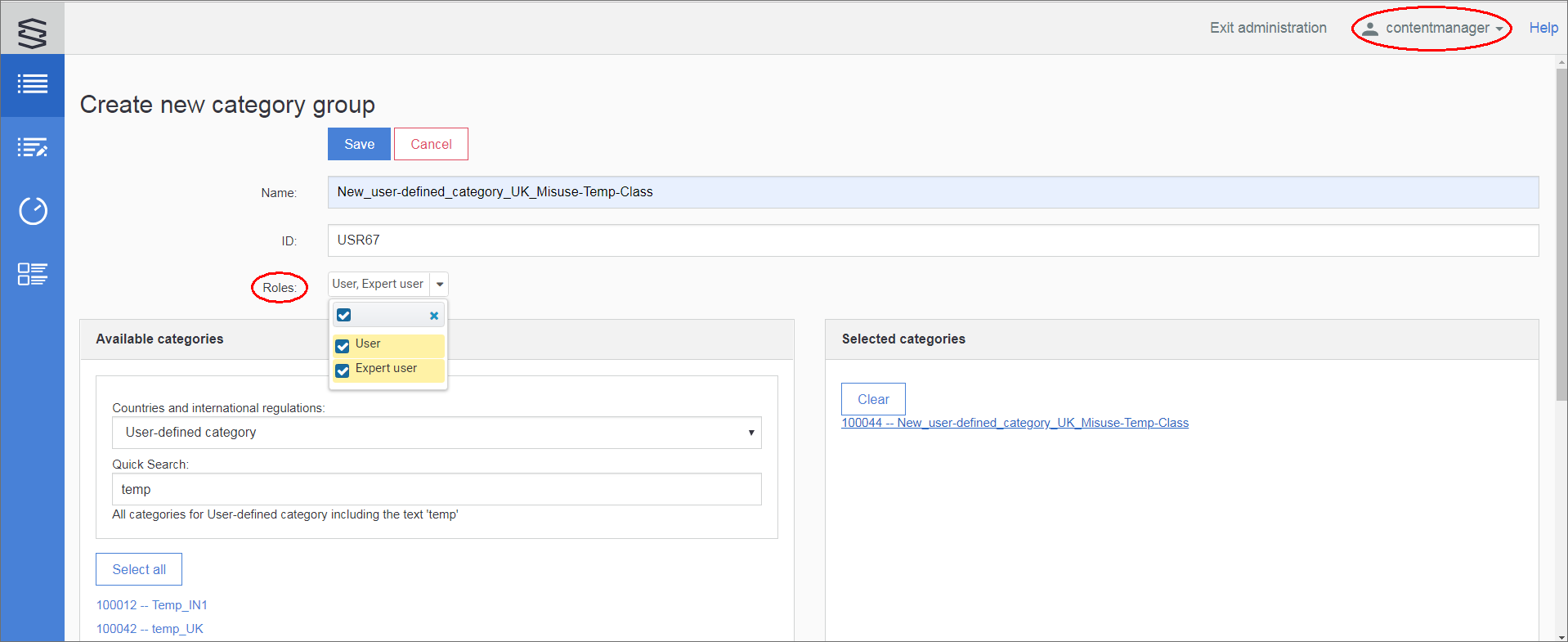
Task: Uncheck the User role checkbox
Action: point(343,346)
